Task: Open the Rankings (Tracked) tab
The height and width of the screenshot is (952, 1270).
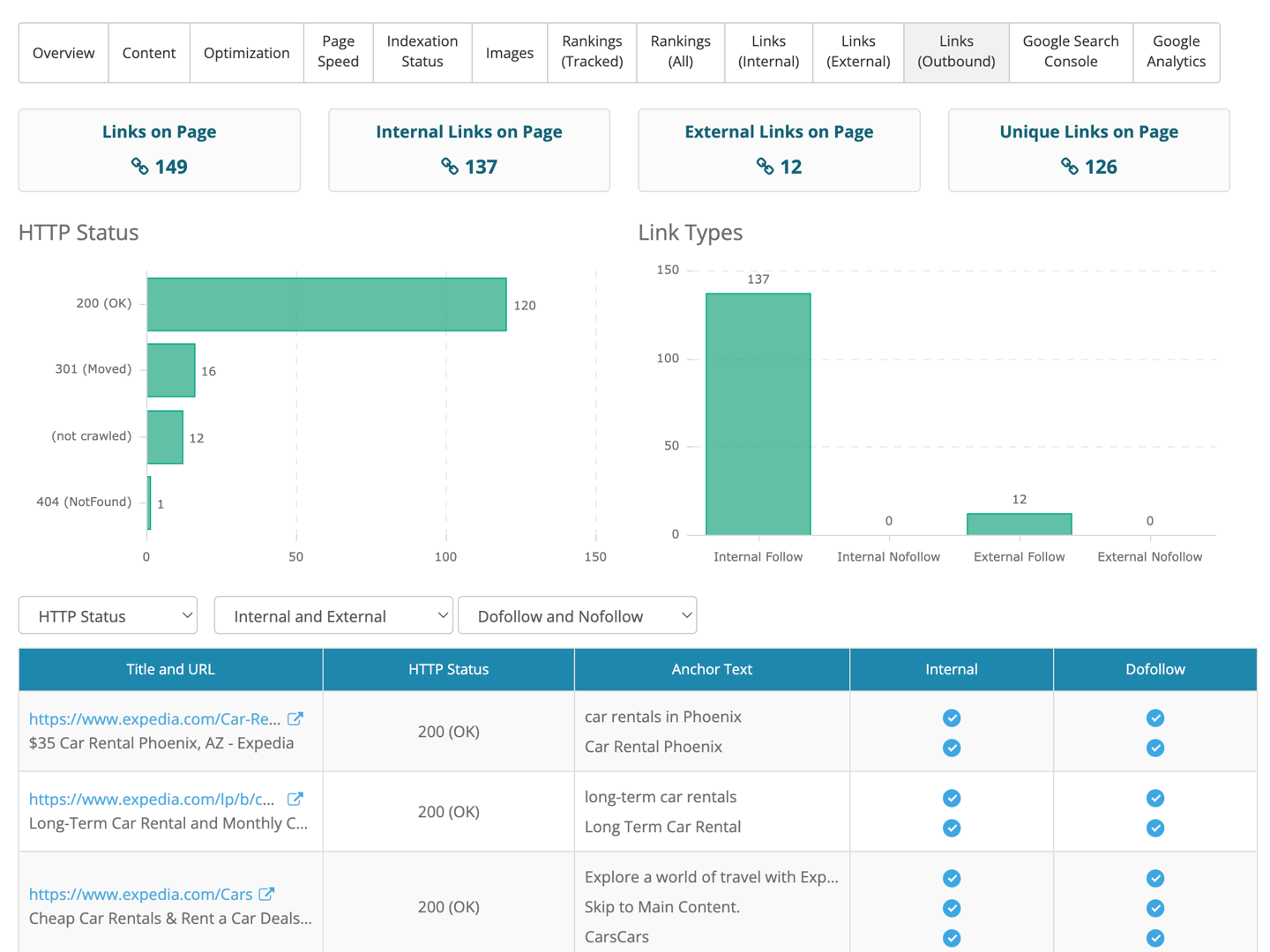Action: 592,53
